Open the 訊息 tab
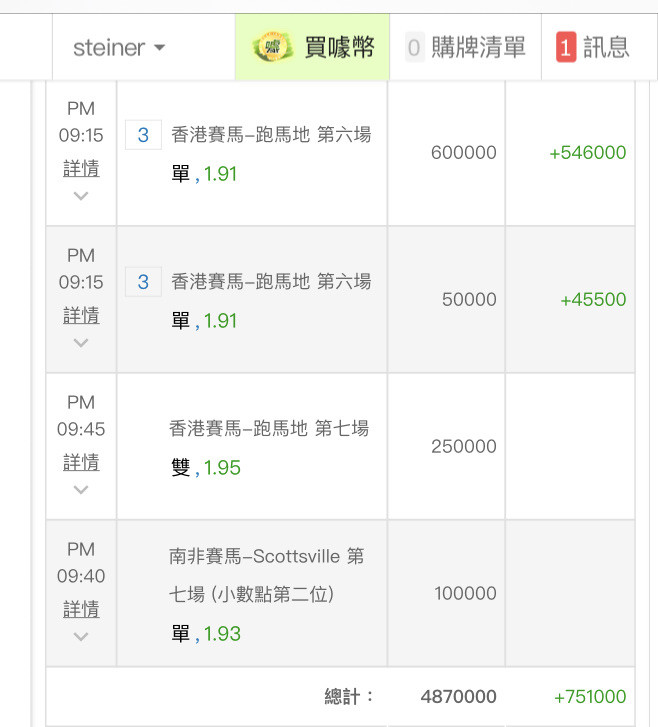This screenshot has width=658, height=727. click(599, 47)
